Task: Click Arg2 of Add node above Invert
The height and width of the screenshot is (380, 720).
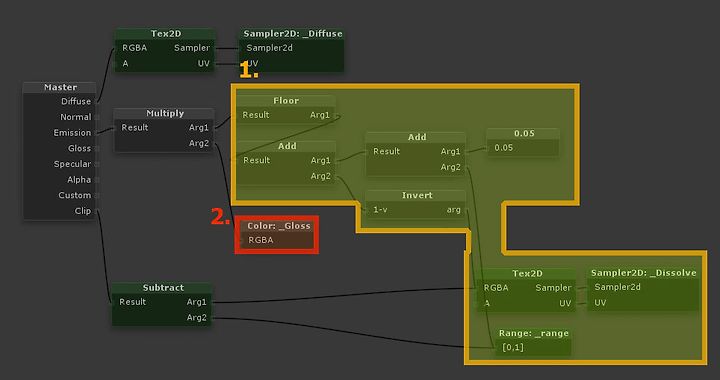Action: pyautogui.click(x=450, y=167)
